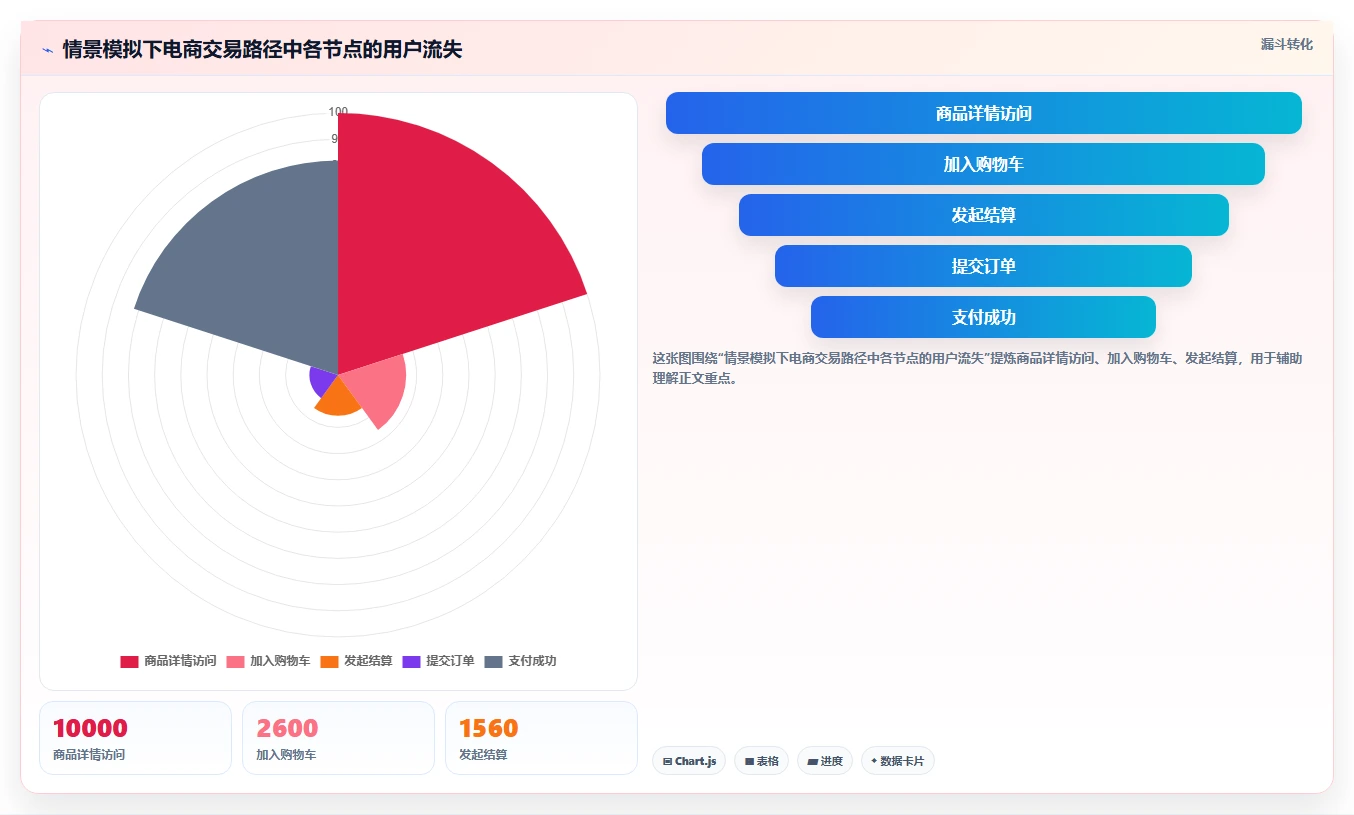Viewport: 1354px width, 815px height.
Task: Click the 加入购物车 funnel bar
Action: [x=984, y=164]
